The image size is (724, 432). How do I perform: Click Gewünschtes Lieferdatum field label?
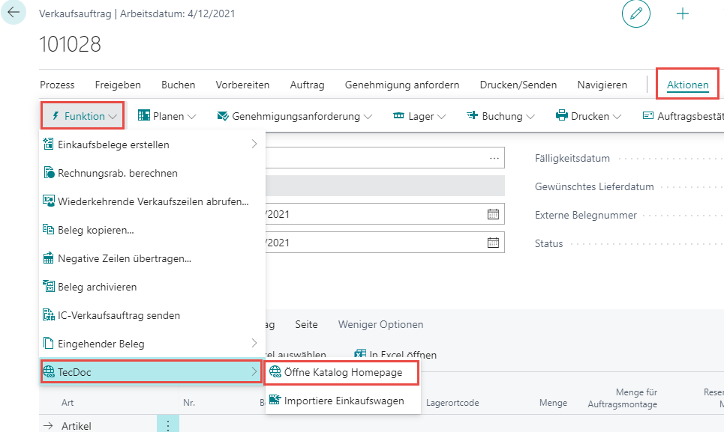[x=594, y=187]
